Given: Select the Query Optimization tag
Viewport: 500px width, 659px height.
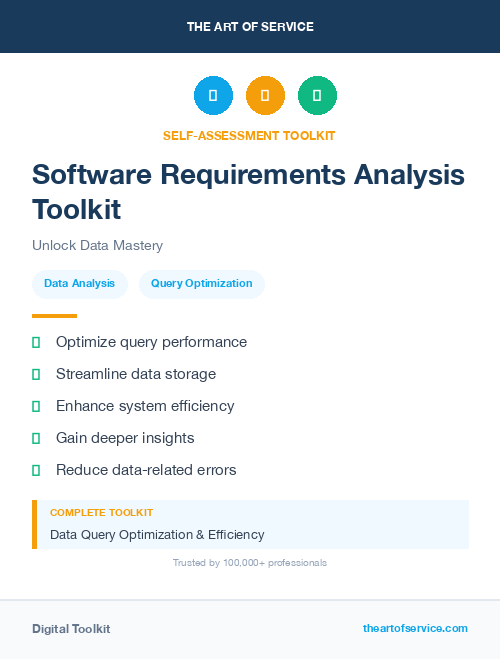Looking at the screenshot, I should [202, 284].
